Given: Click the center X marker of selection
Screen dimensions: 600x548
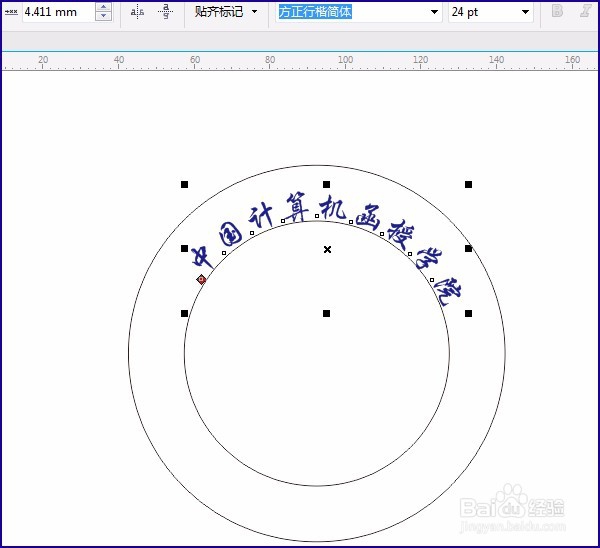Looking at the screenshot, I should (x=327, y=250).
